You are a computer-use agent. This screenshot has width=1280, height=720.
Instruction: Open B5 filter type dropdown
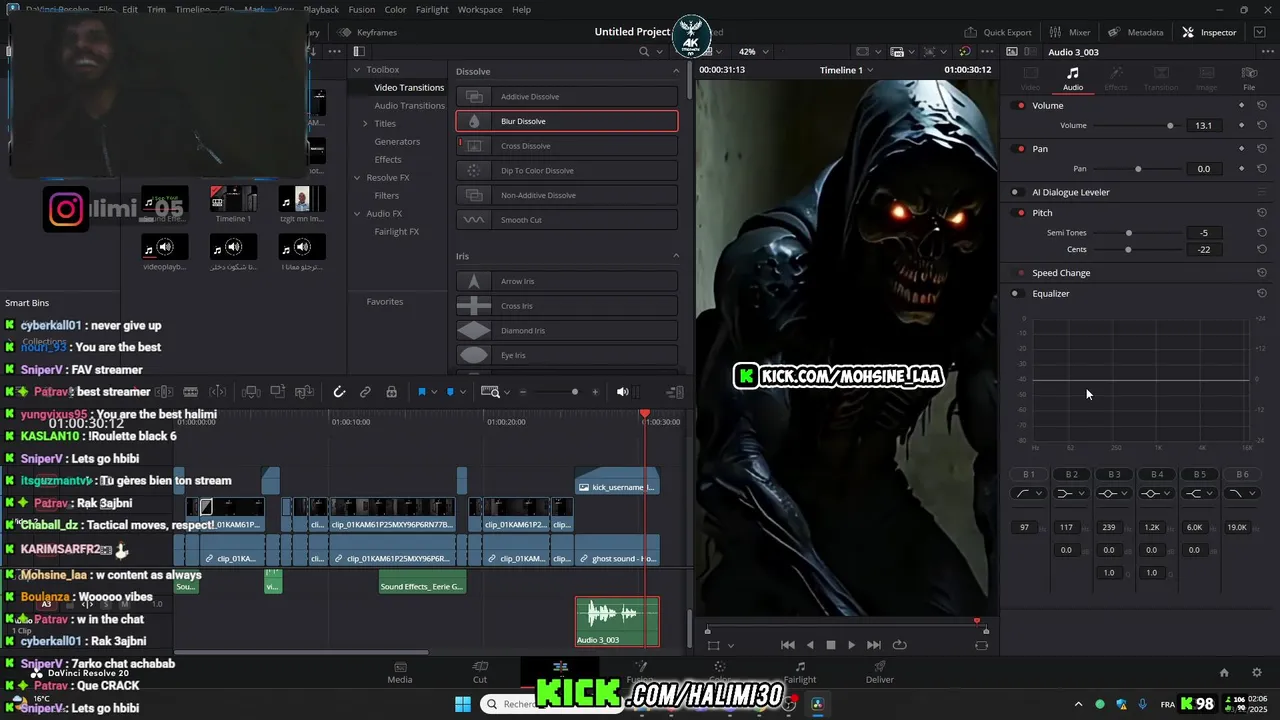[1199, 493]
